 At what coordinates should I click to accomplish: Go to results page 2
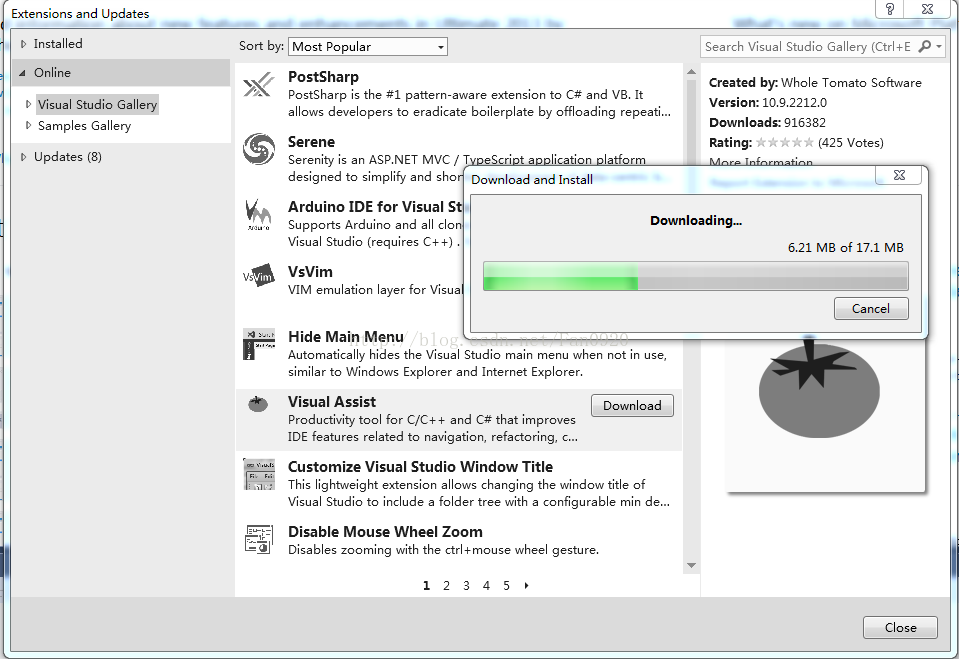[x=446, y=586]
